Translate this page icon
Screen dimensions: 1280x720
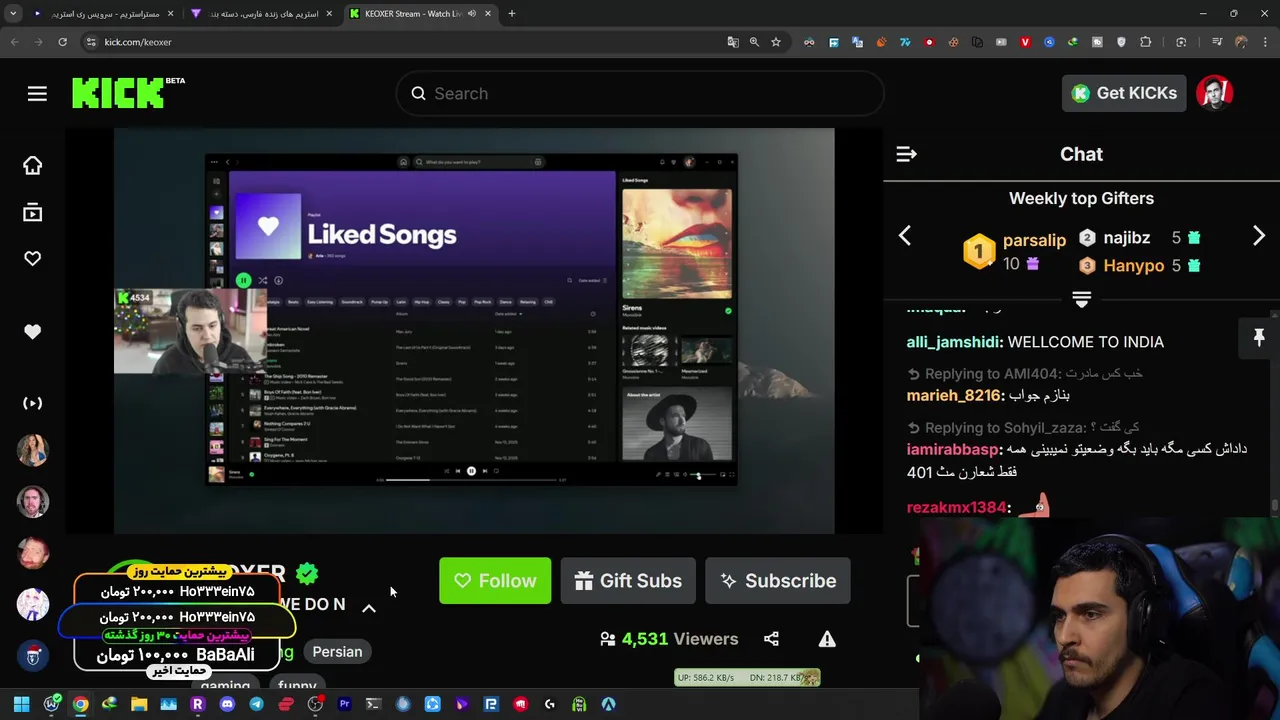click(733, 42)
